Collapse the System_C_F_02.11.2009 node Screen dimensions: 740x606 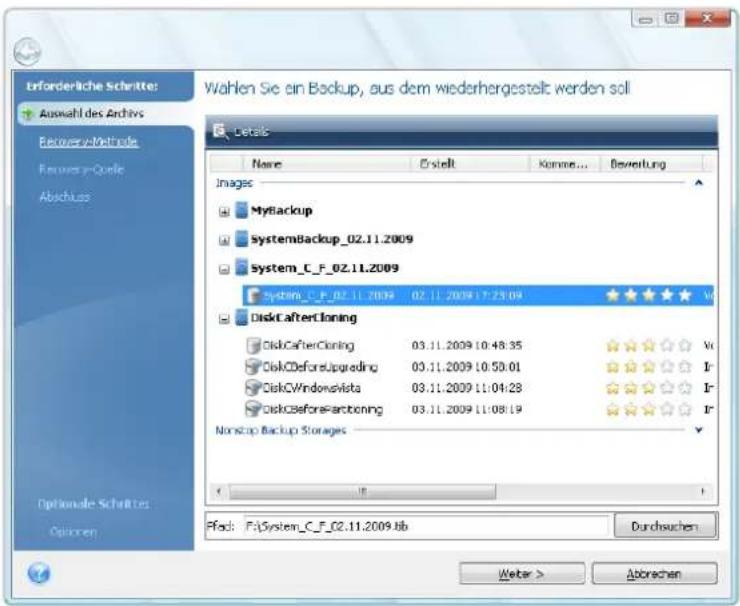[x=224, y=269]
